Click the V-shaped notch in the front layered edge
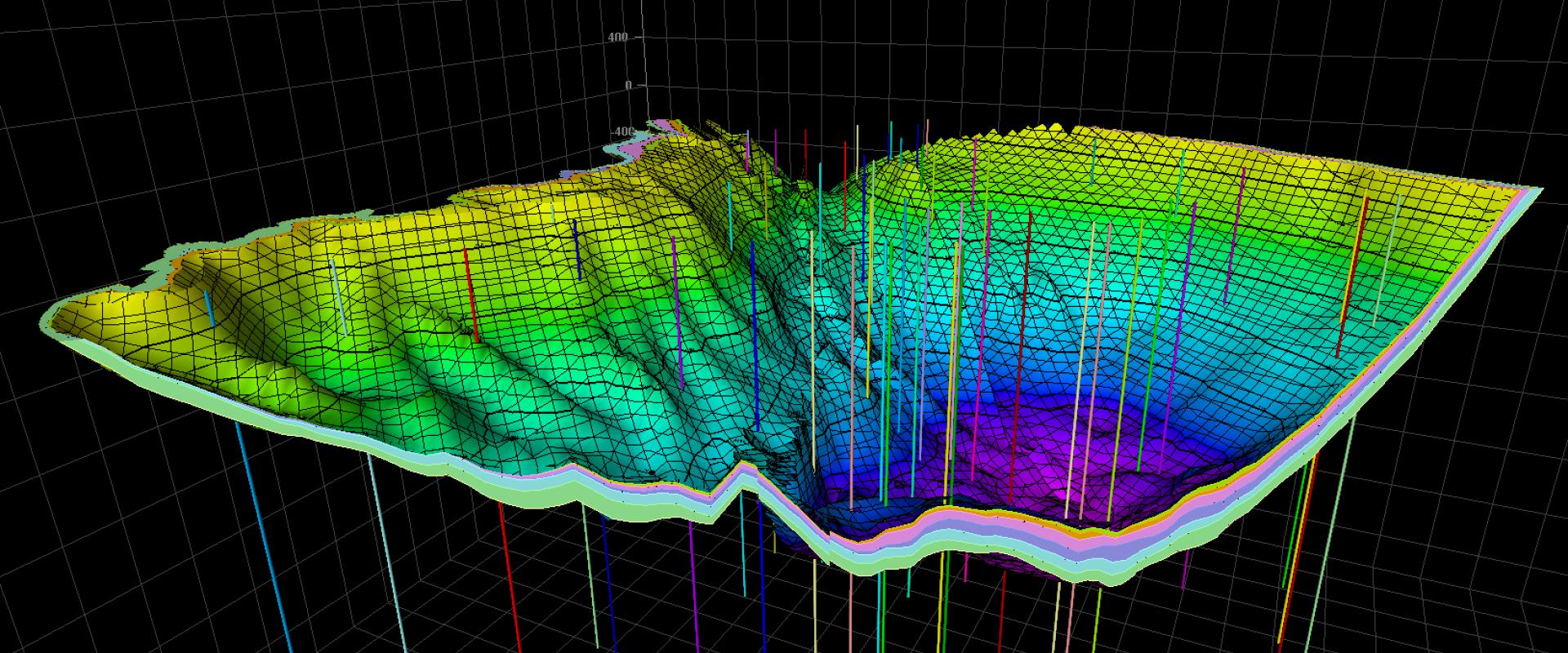The image size is (1568, 653). 742,475
